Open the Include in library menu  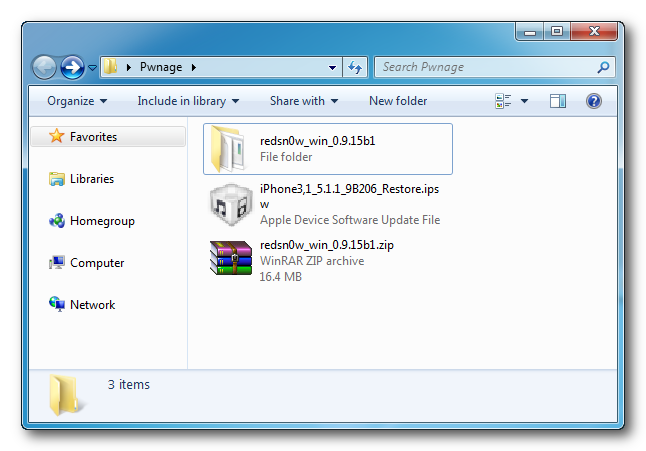click(188, 101)
